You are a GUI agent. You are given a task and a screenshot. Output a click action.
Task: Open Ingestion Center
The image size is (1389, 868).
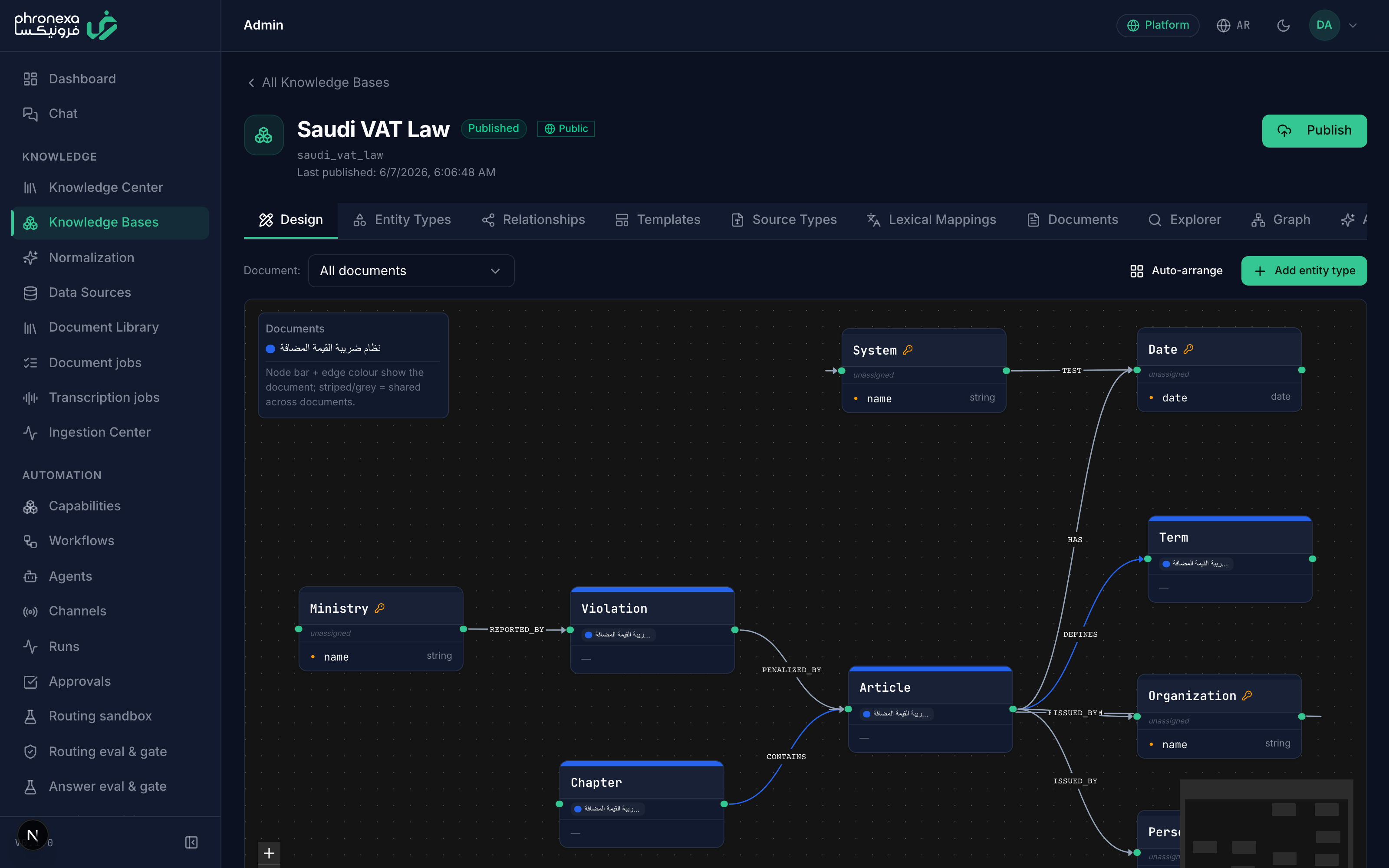point(110,432)
